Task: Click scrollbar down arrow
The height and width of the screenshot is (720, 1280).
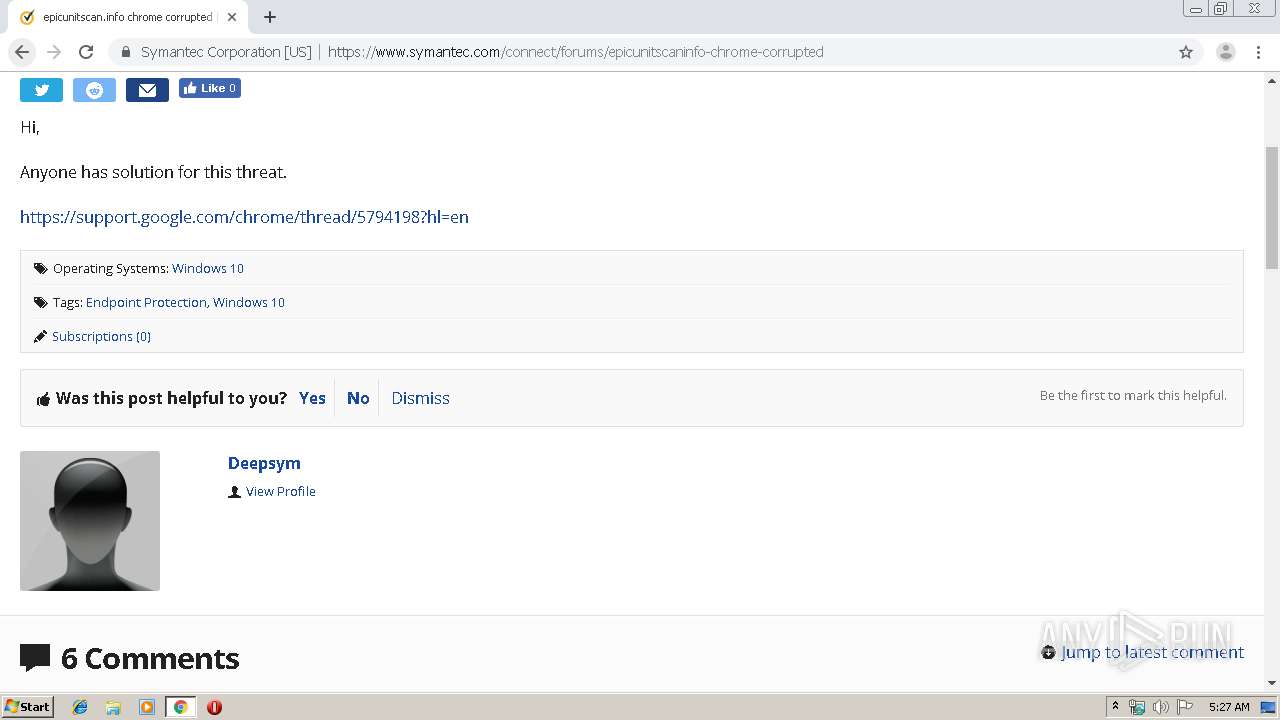Action: pyautogui.click(x=1272, y=683)
